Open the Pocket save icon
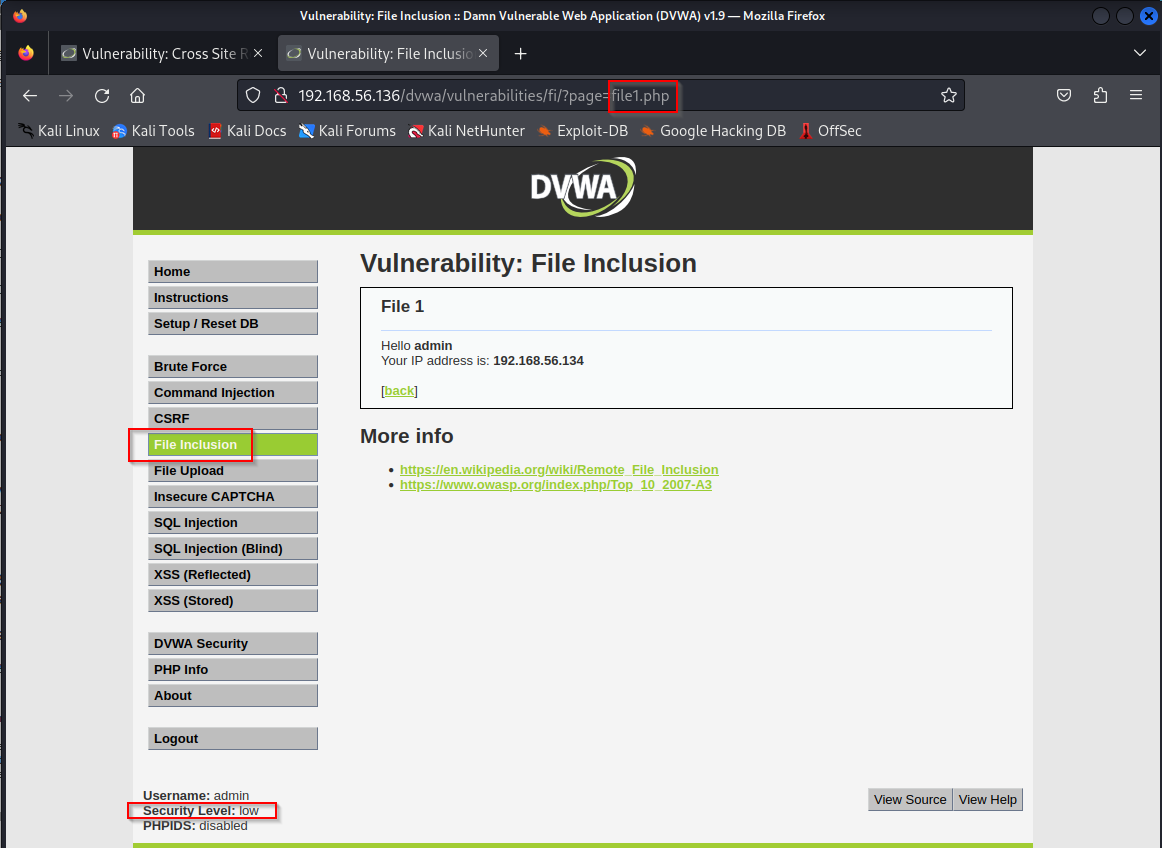The height and width of the screenshot is (848, 1162). [1064, 95]
